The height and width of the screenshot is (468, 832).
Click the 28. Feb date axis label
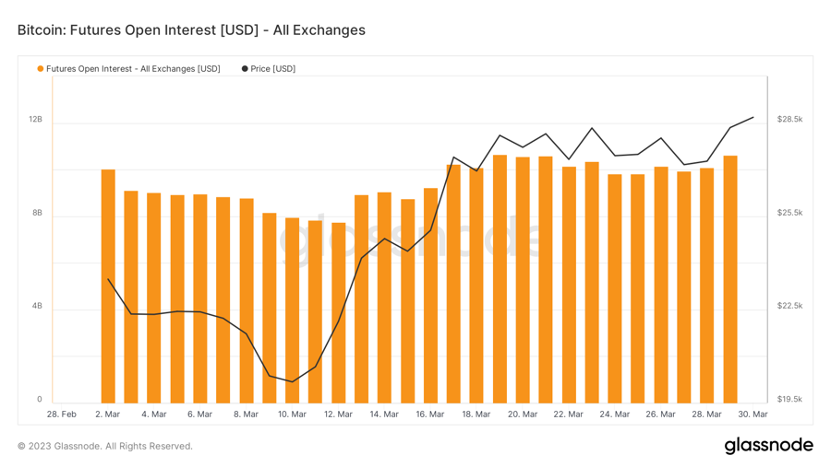point(62,414)
